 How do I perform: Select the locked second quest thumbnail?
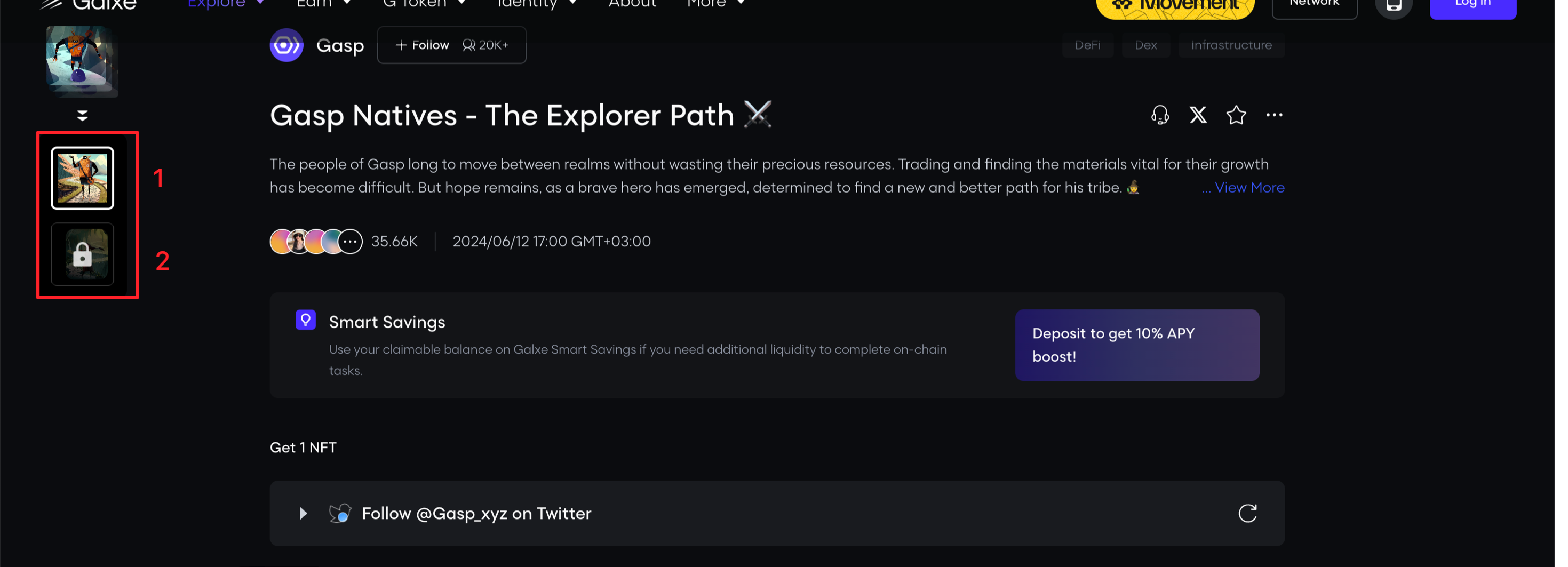pos(82,254)
